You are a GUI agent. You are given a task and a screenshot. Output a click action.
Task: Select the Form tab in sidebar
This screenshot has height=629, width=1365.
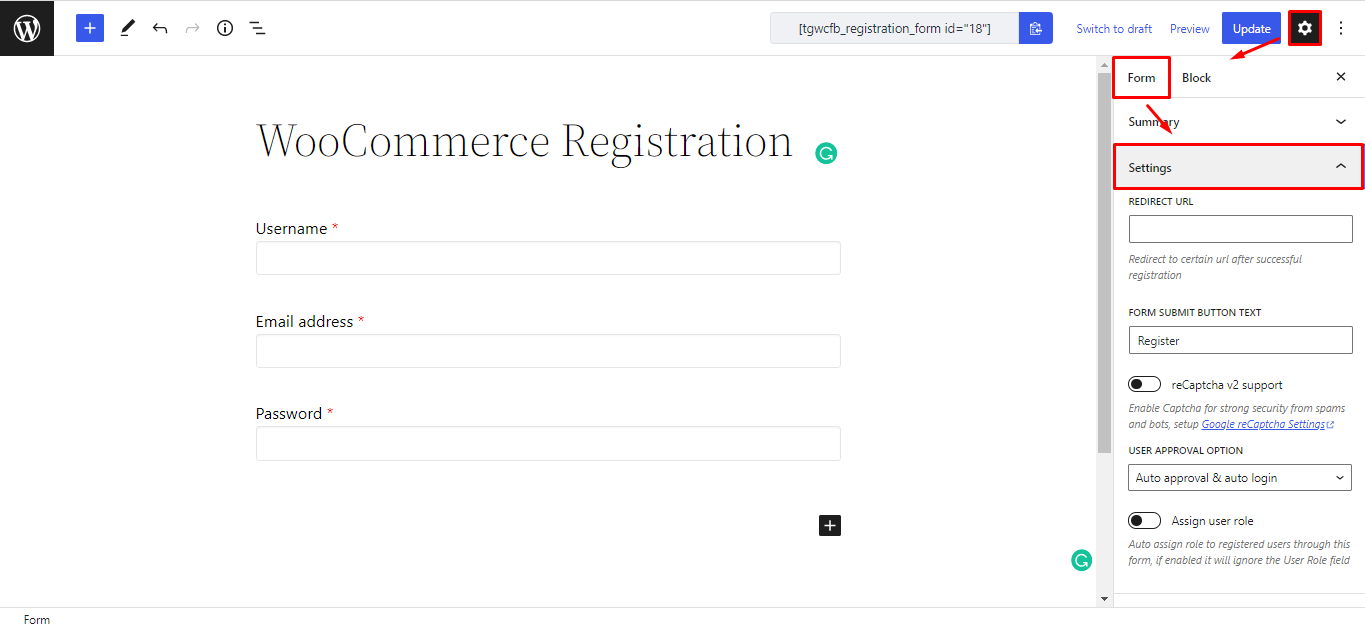(1140, 77)
